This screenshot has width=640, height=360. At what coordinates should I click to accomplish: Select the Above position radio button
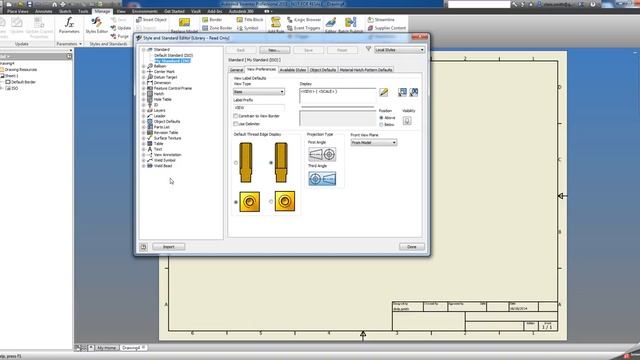[x=381, y=118]
